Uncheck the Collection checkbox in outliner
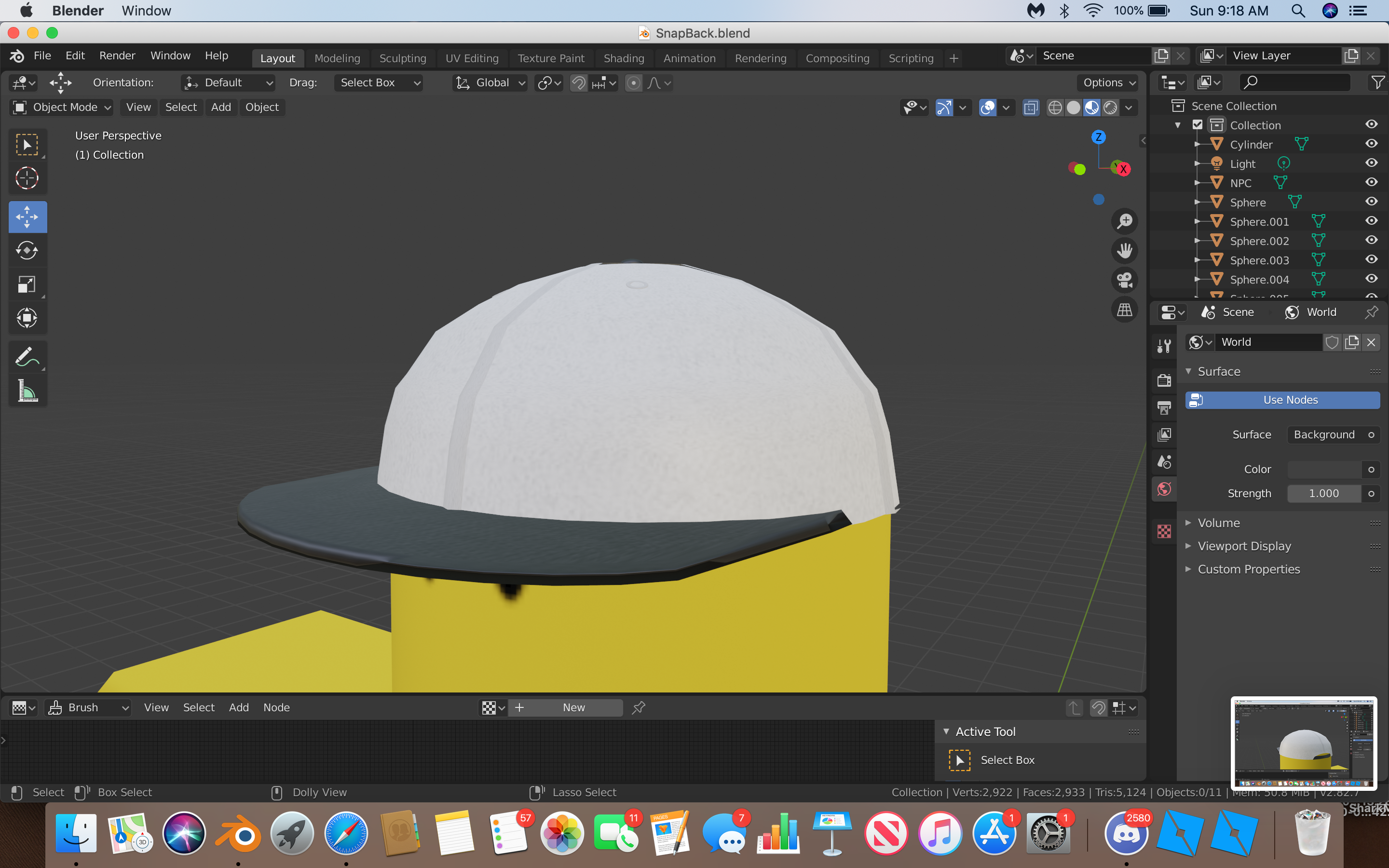 pos(1198,124)
